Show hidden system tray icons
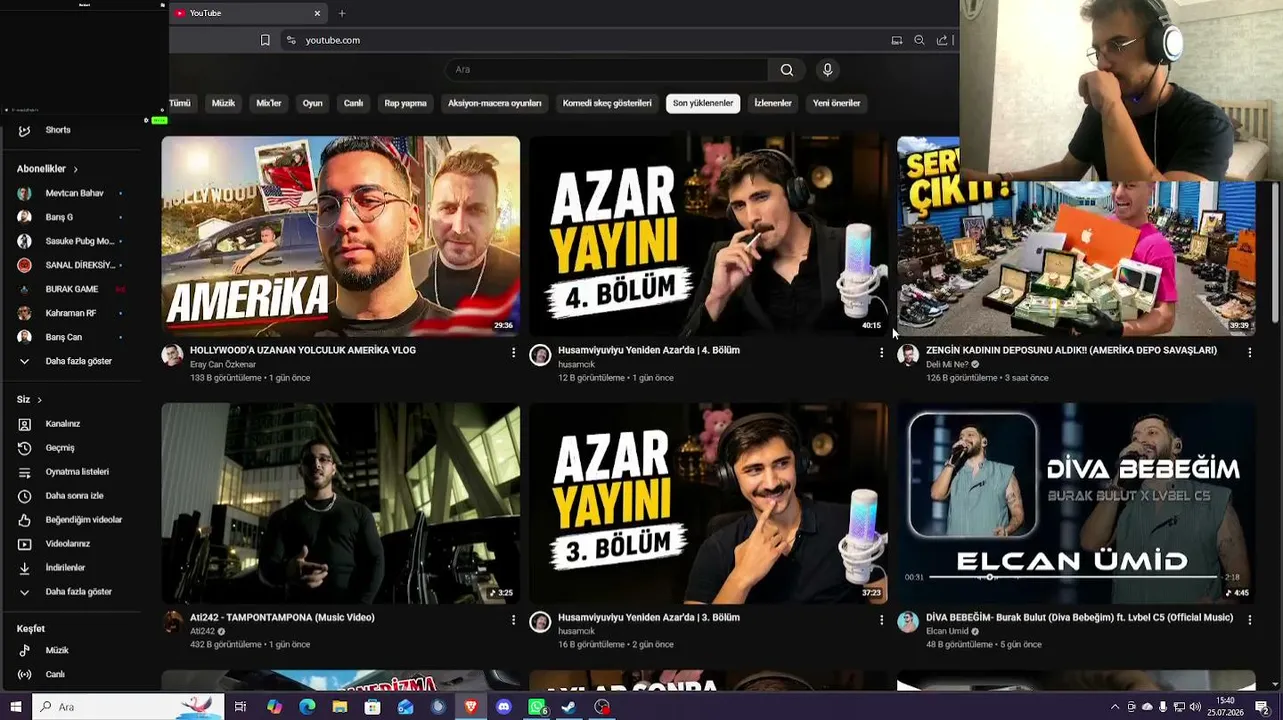The height and width of the screenshot is (720, 1283). tap(1115, 707)
